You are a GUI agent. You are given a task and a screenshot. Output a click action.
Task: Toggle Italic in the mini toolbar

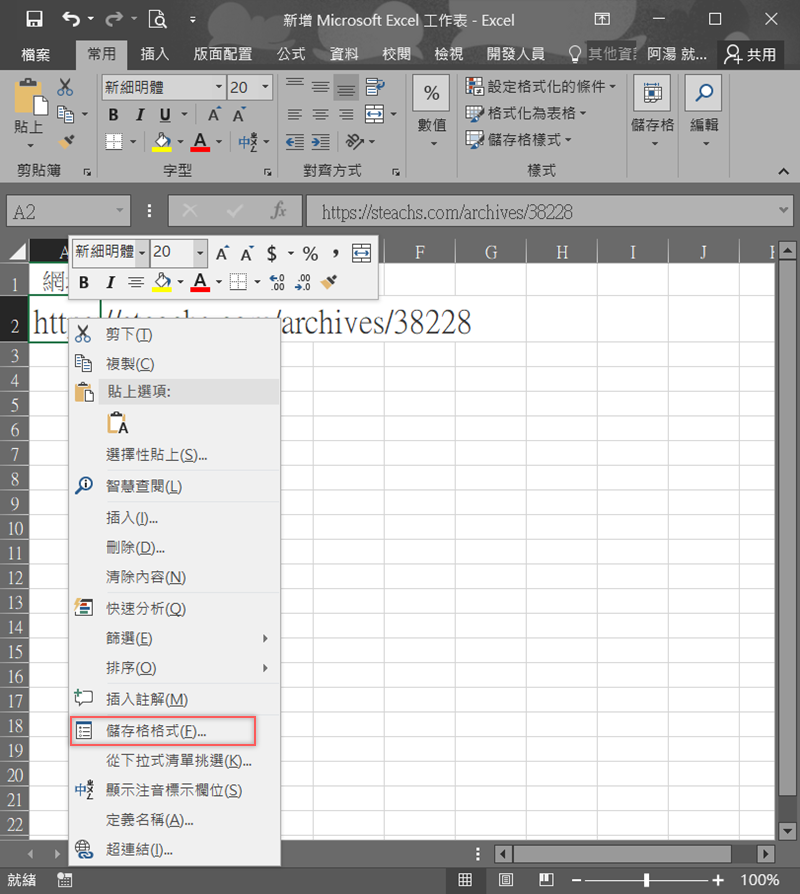point(110,283)
